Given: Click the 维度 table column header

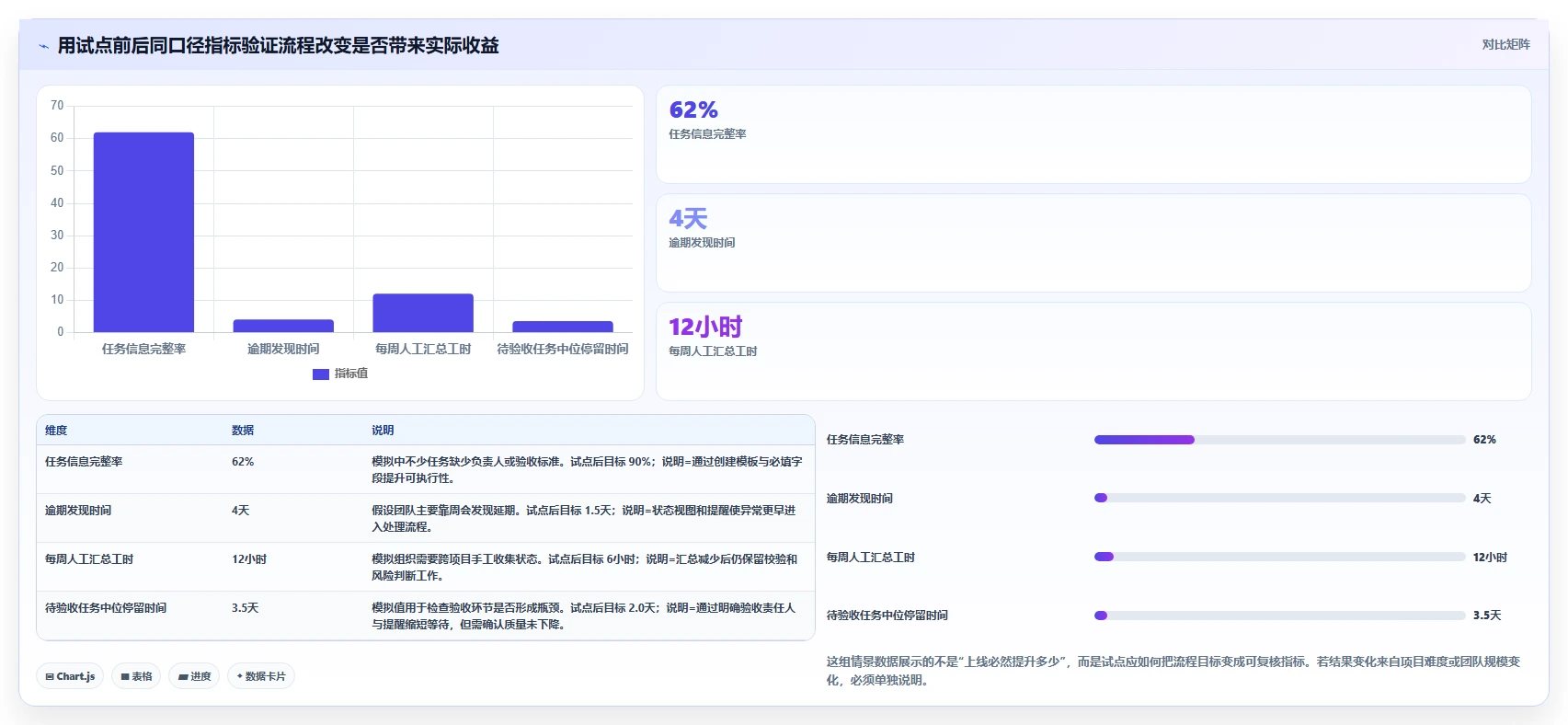Looking at the screenshot, I should pyautogui.click(x=56, y=431).
